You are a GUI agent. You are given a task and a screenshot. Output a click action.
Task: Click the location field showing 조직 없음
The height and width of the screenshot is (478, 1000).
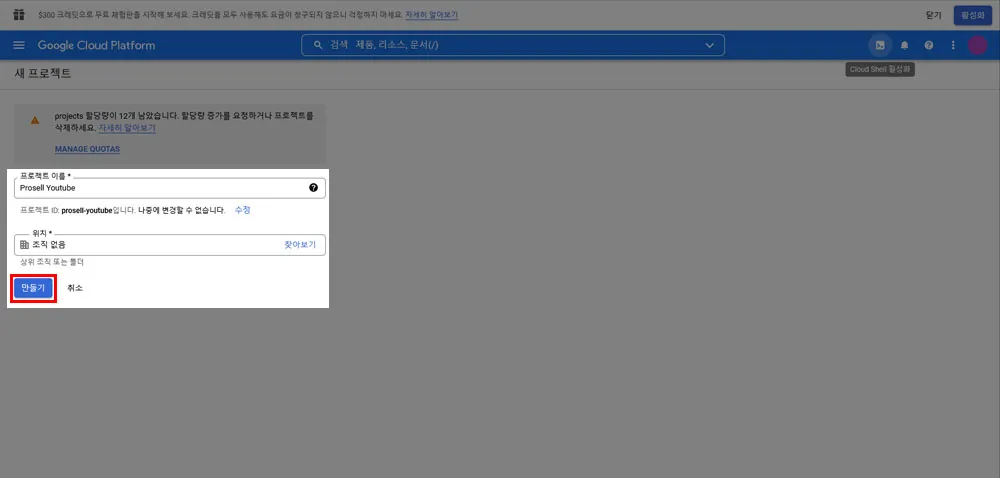tap(170, 245)
